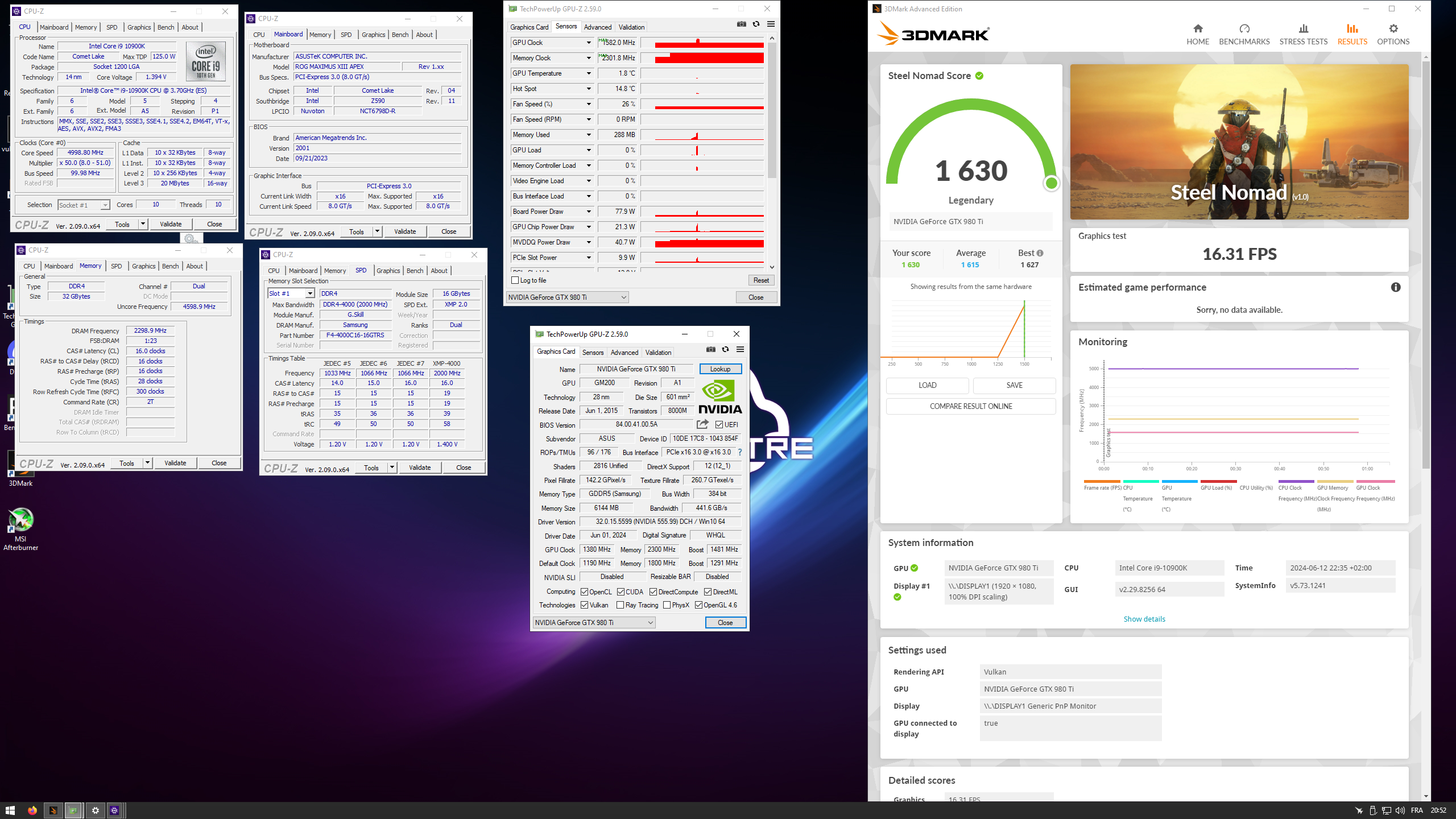This screenshot has height=819, width=1456.
Task: Switch to 3DMark taskbar icon
Action: click(53, 810)
